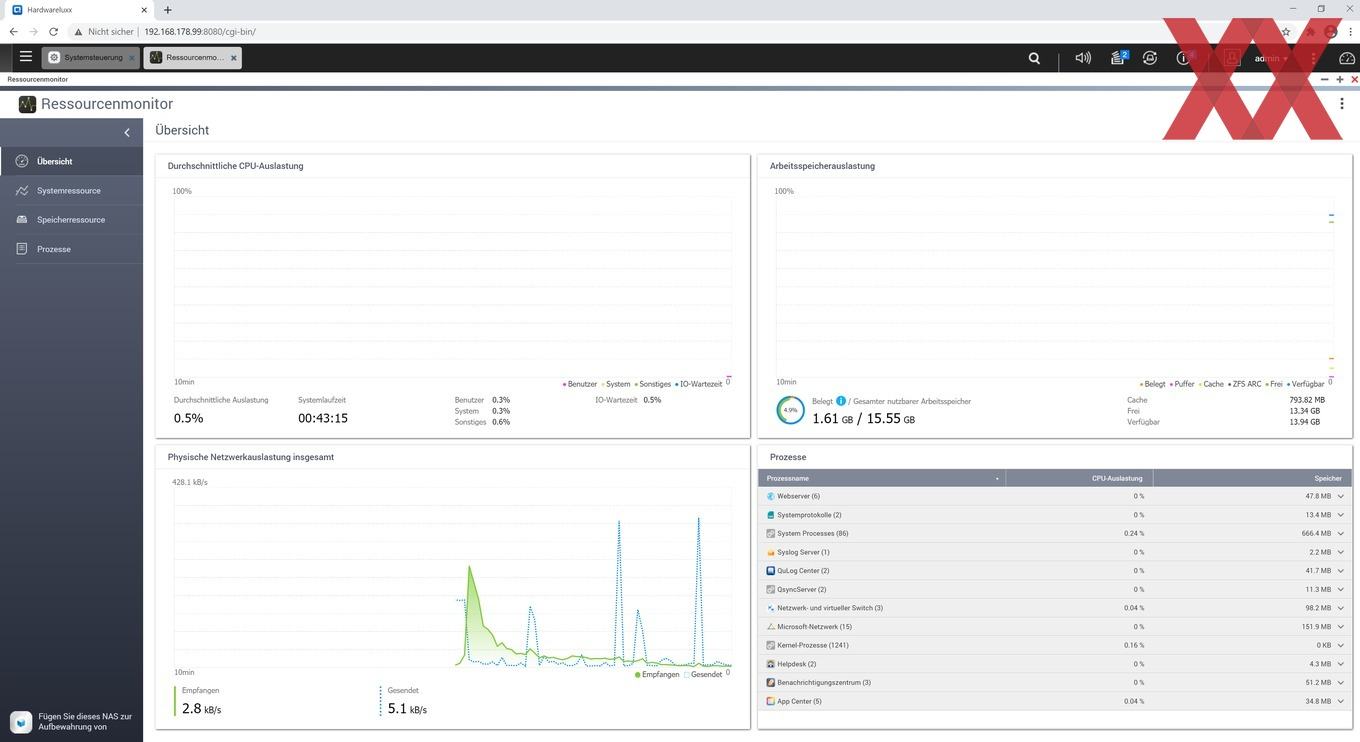Click the QuLog Center process icon
Screen dimensions: 1360x742
click(770, 571)
